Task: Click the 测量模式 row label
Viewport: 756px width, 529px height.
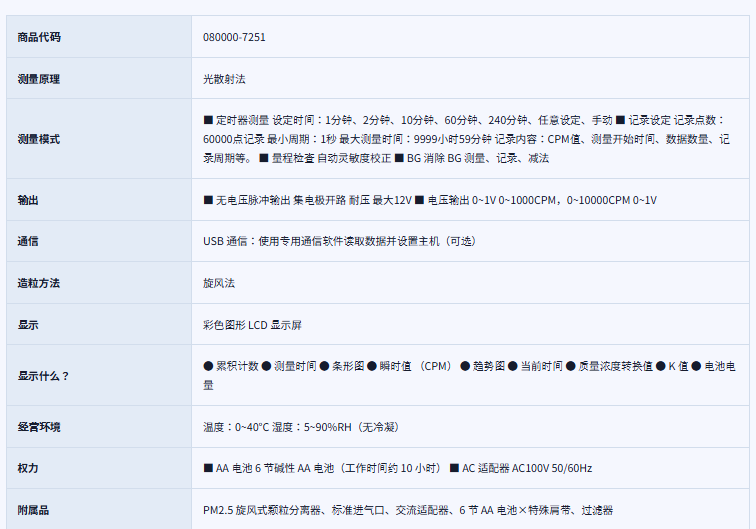Action: 39,139
